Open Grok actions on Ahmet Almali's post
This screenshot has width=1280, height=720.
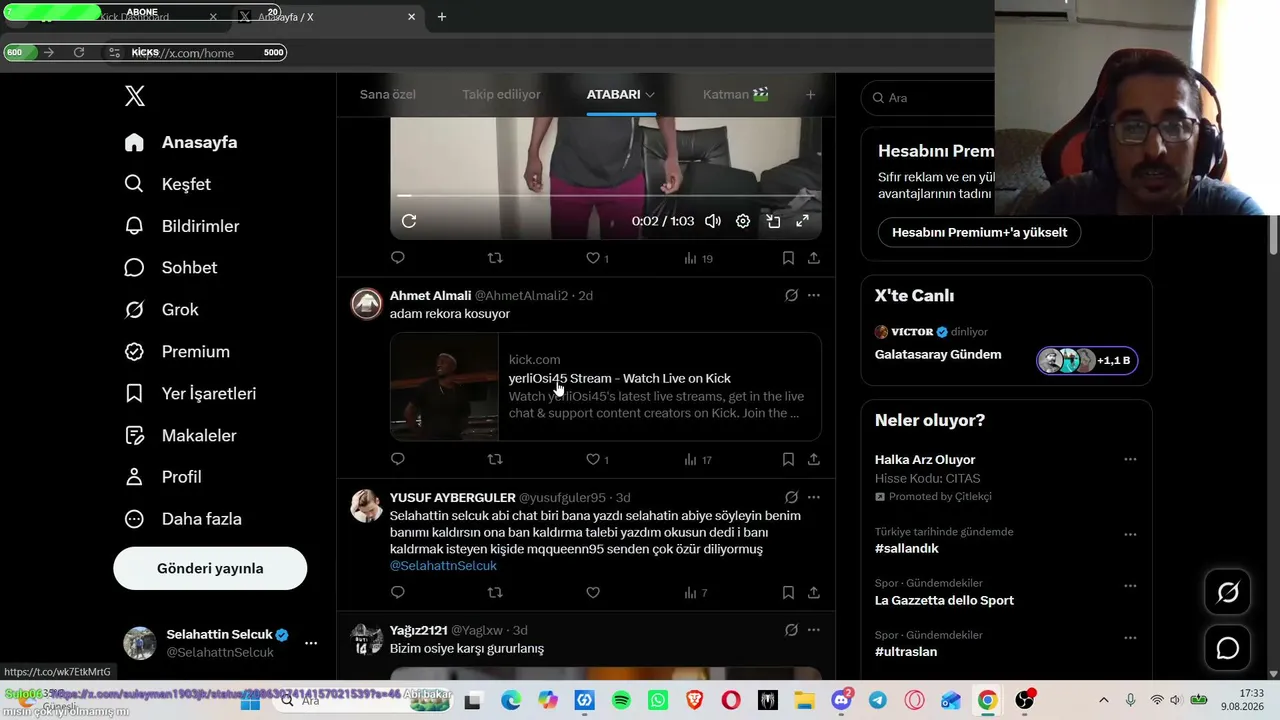click(x=791, y=295)
